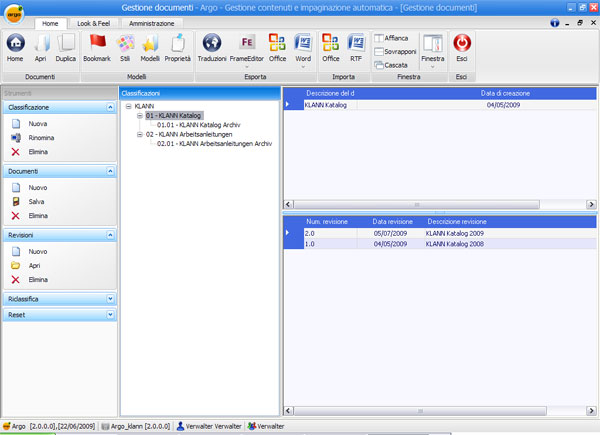Image resolution: width=600 pixels, height=435 pixels.
Task: Click the Argo application orb logo
Action: coord(14,14)
